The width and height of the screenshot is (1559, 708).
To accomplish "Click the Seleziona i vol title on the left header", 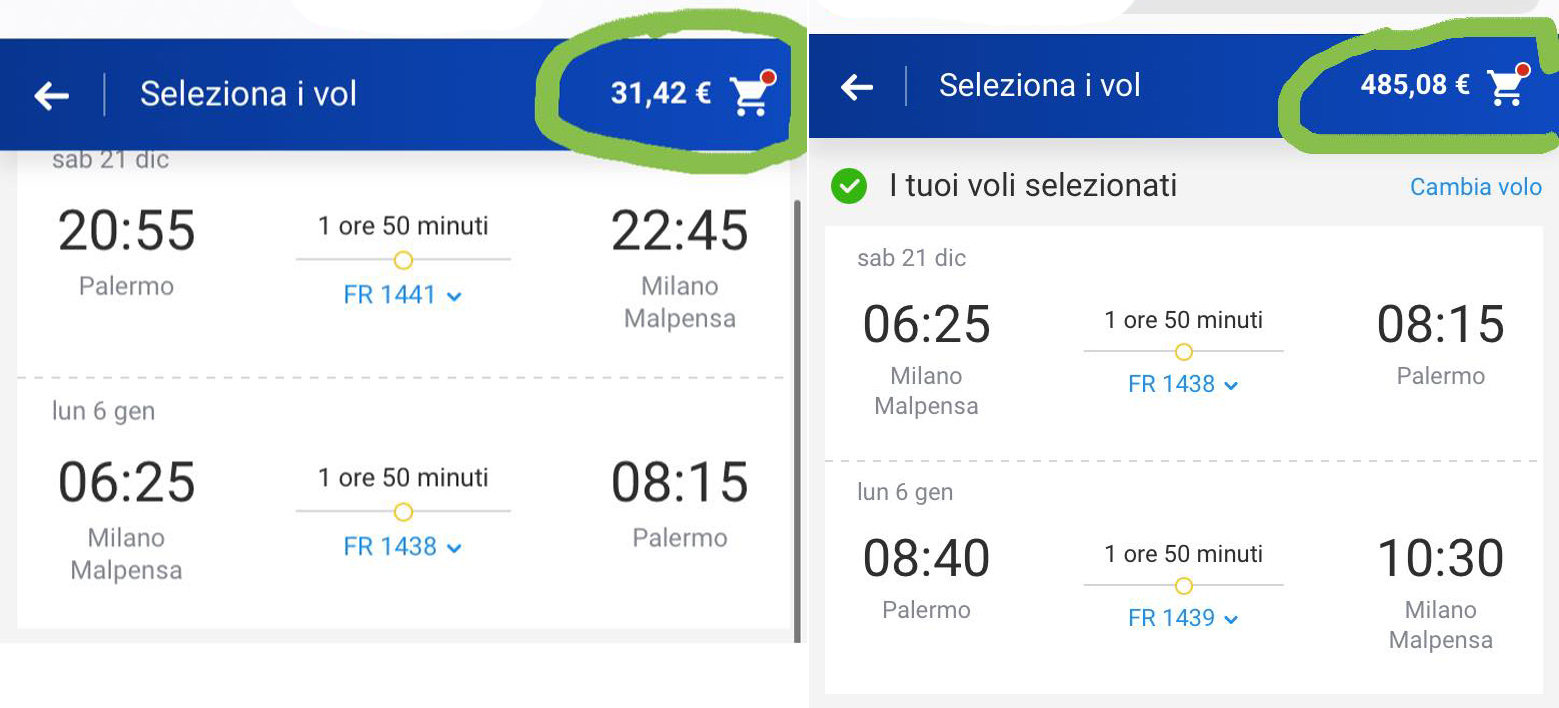I will [x=248, y=94].
